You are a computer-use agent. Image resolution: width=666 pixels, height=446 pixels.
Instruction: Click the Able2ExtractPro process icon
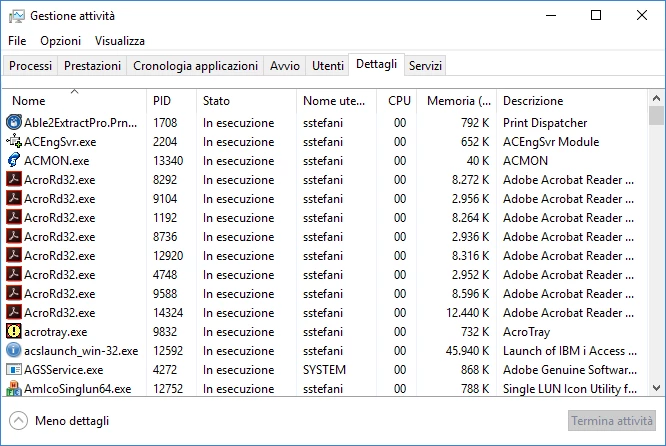14,122
